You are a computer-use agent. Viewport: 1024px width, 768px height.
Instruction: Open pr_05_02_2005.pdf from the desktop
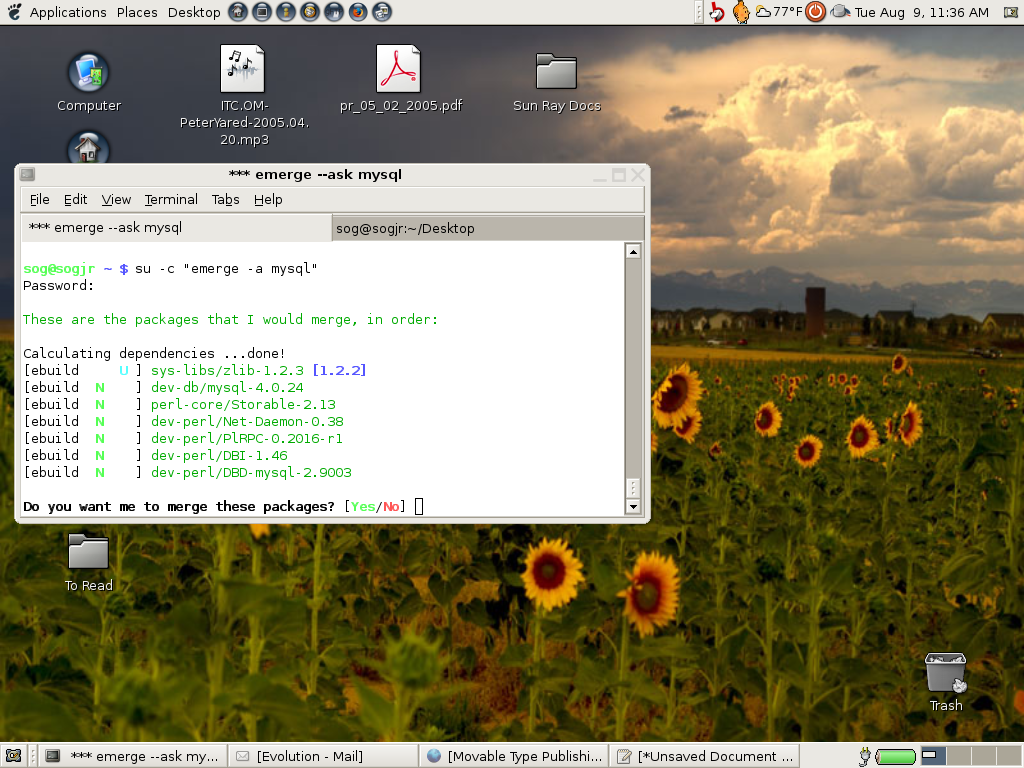(399, 70)
